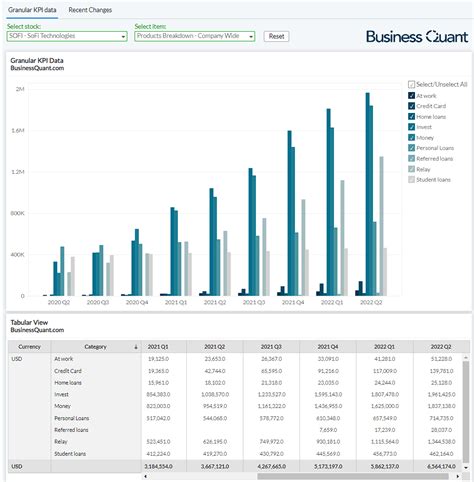Click the 2020 Q2 axis label
The width and height of the screenshot is (474, 482).
59,302
